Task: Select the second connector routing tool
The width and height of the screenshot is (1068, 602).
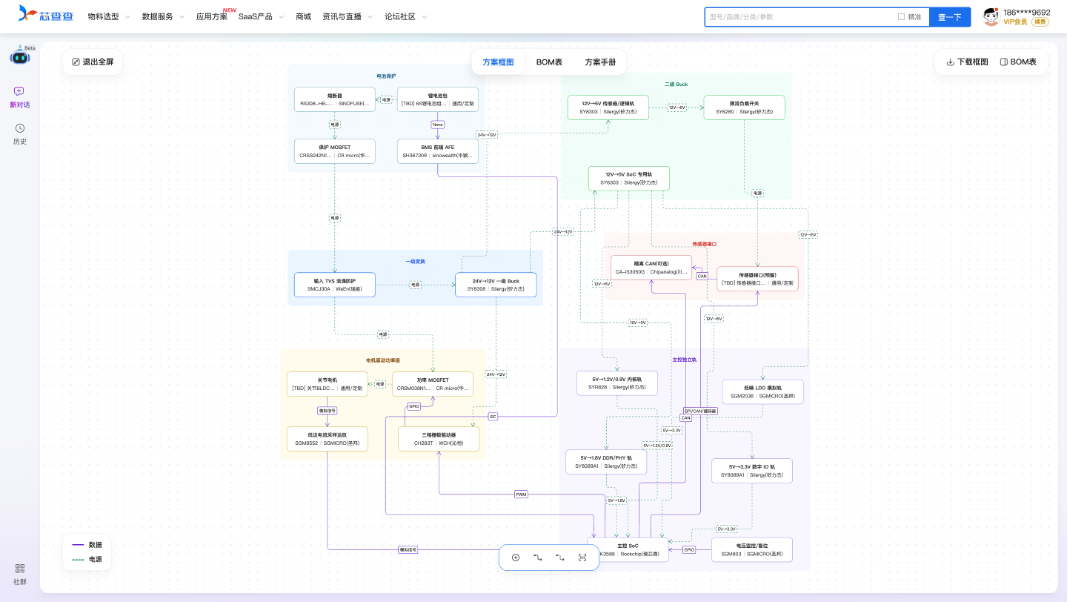Action: pyautogui.click(x=560, y=558)
